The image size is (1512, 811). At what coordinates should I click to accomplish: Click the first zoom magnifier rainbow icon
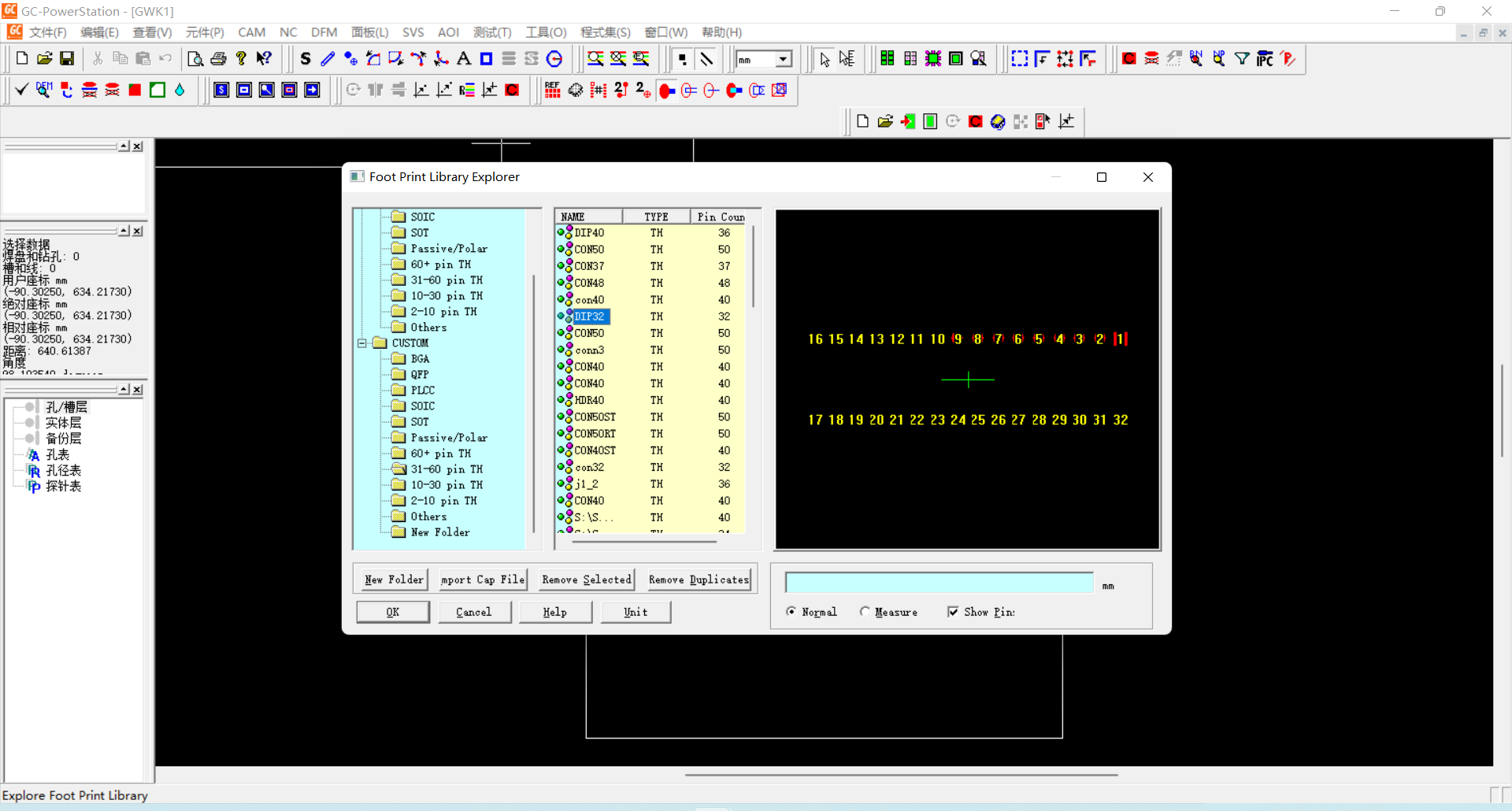click(x=595, y=58)
